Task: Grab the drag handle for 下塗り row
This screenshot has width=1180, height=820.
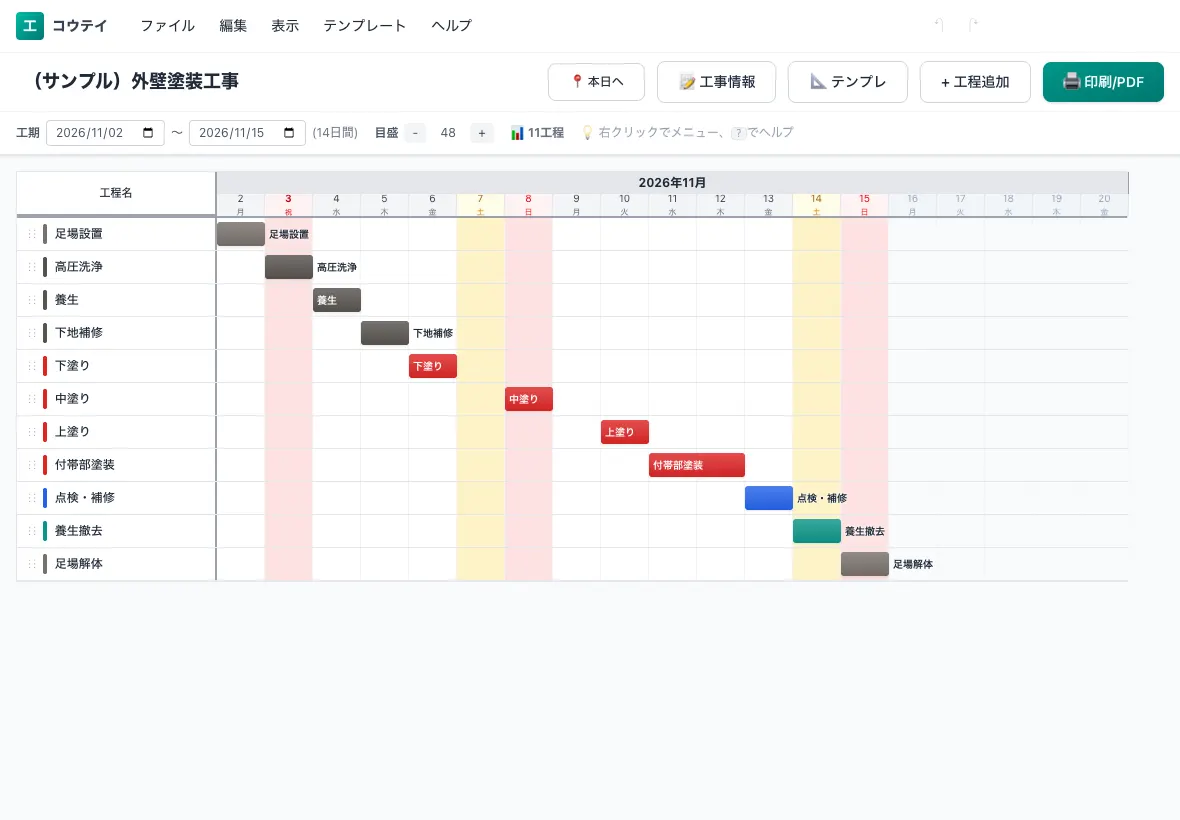Action: pos(32,366)
